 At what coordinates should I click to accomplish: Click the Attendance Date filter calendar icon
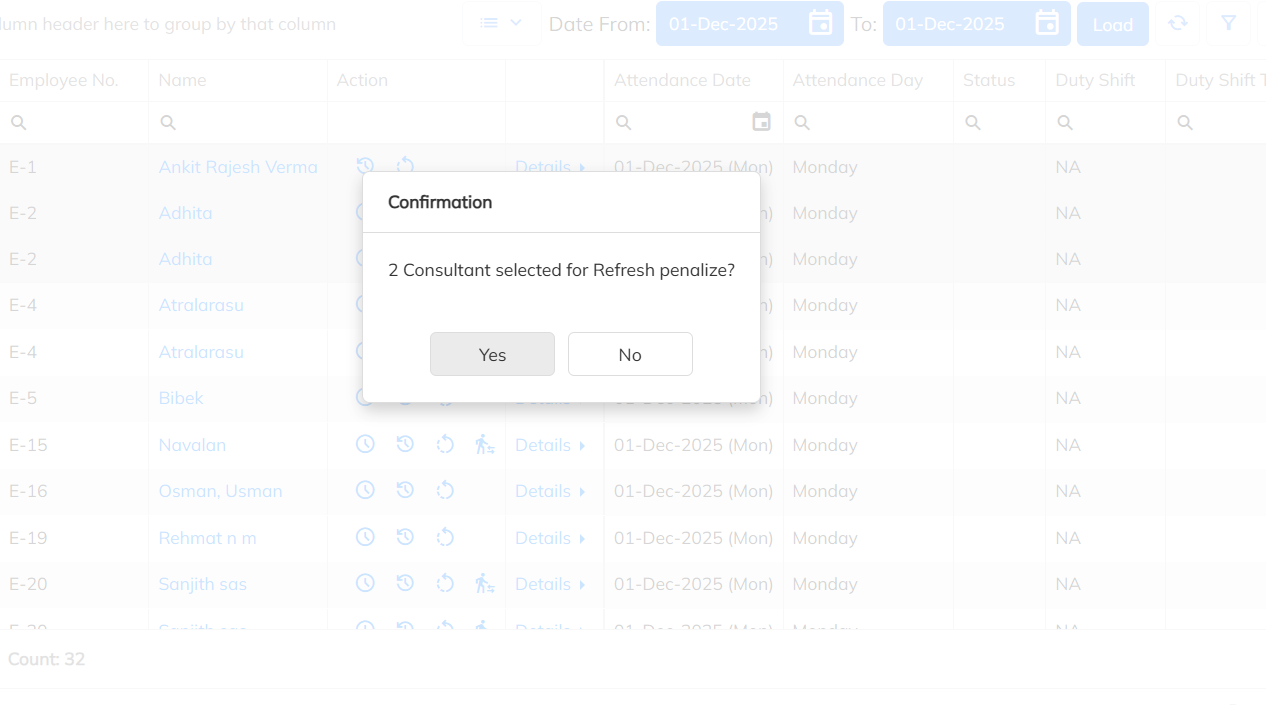[x=762, y=122]
